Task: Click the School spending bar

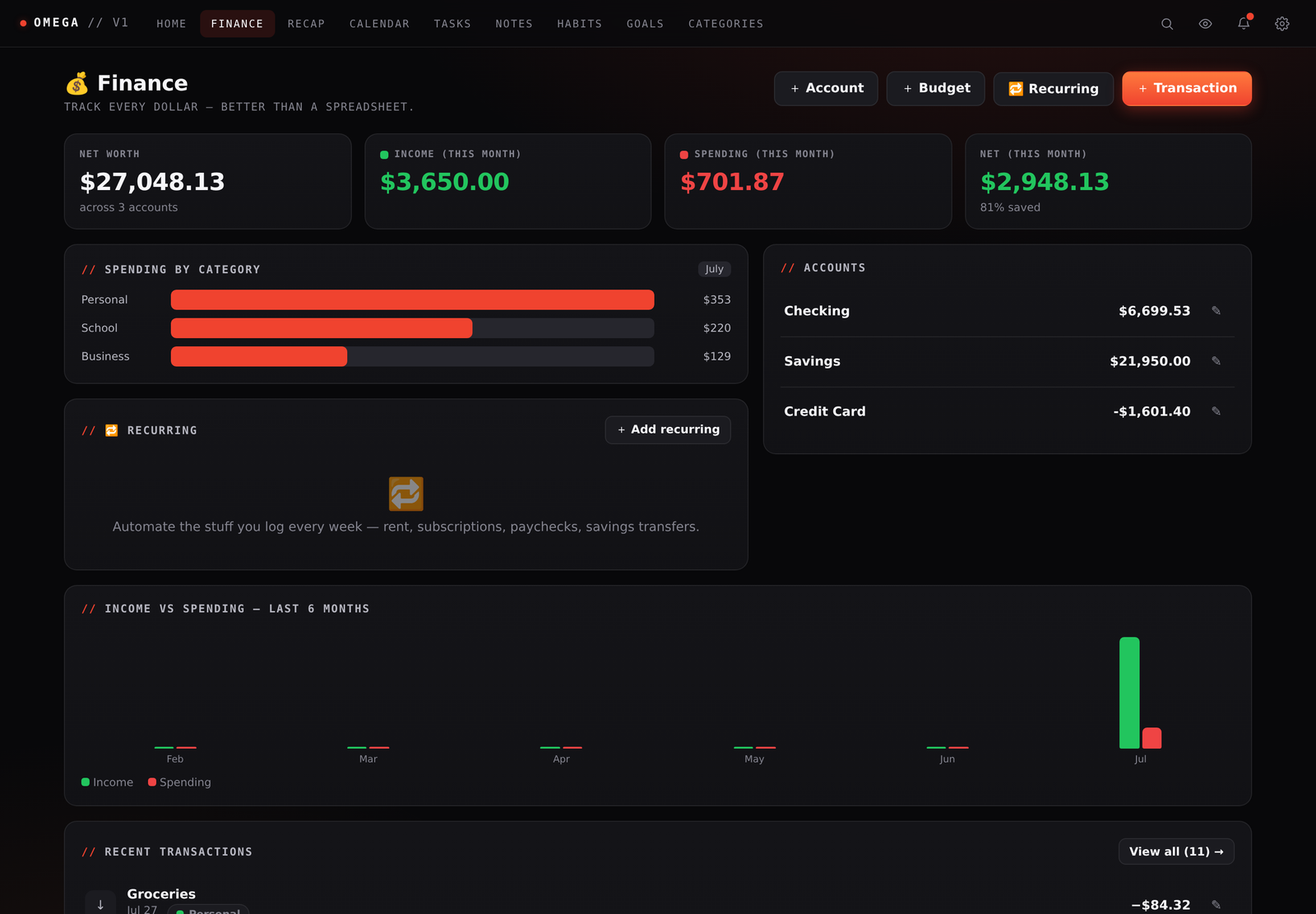Action: click(322, 328)
